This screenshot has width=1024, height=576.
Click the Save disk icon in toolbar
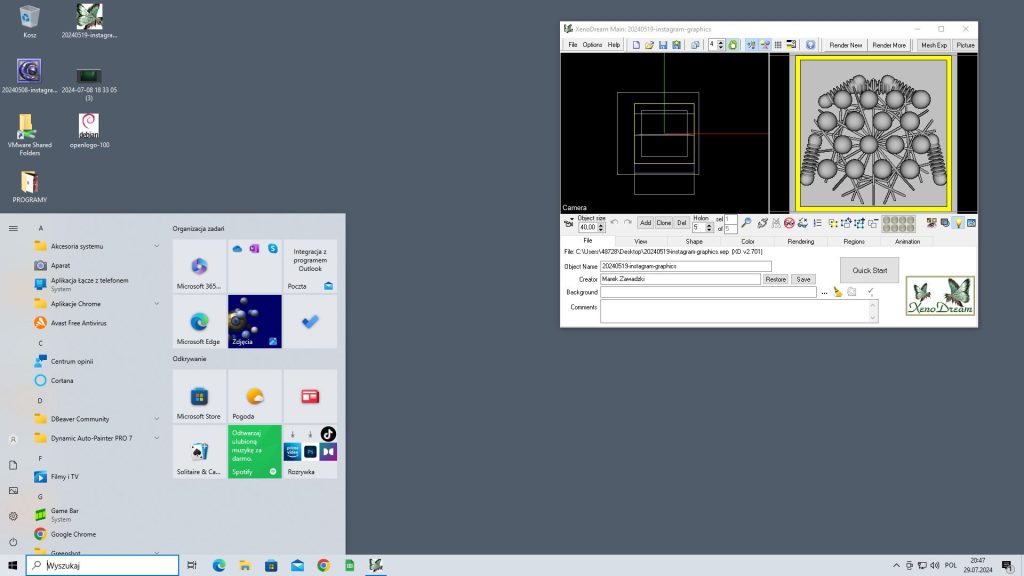[x=663, y=45]
